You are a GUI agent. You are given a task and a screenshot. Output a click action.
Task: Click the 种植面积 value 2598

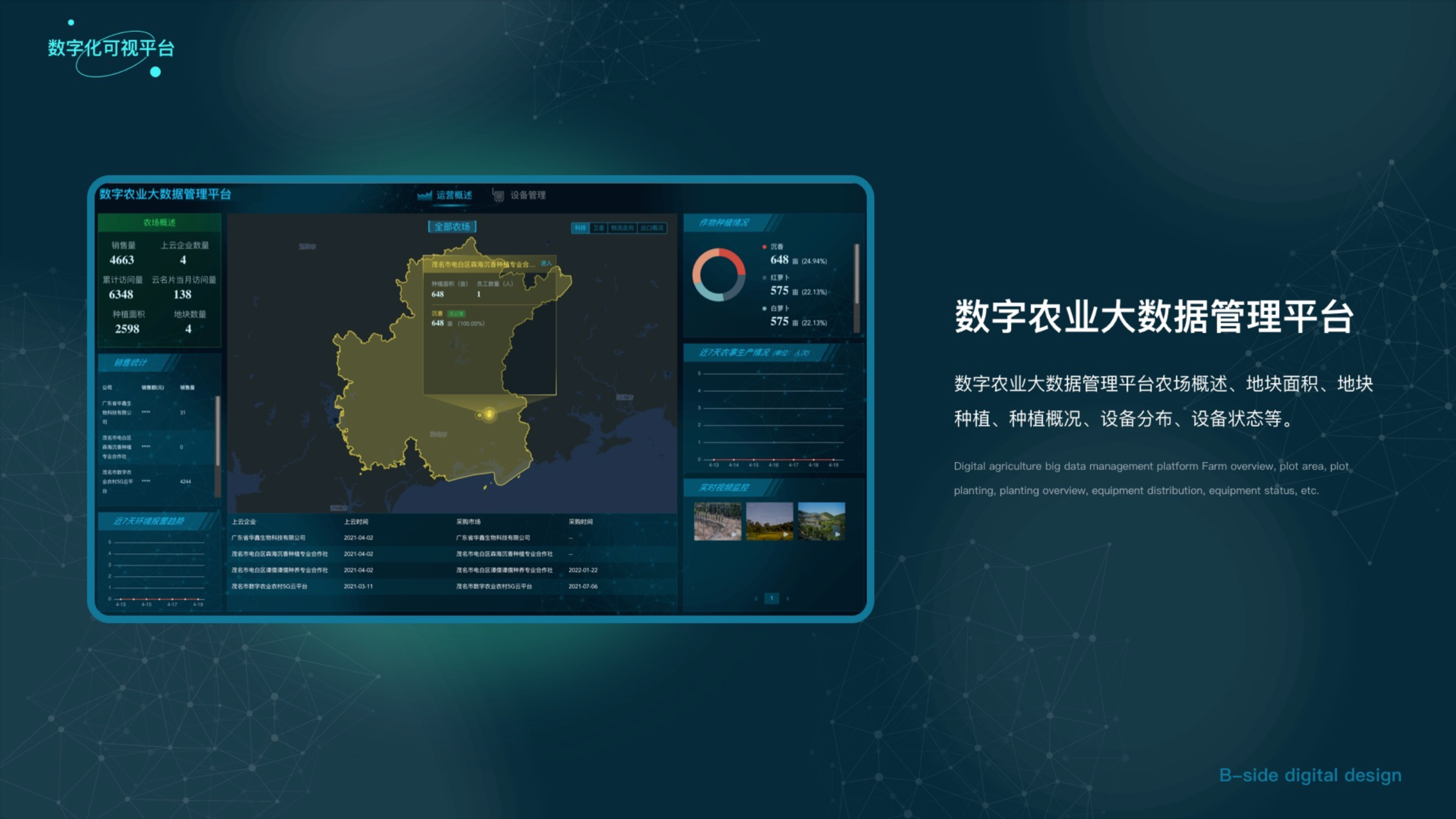click(127, 329)
